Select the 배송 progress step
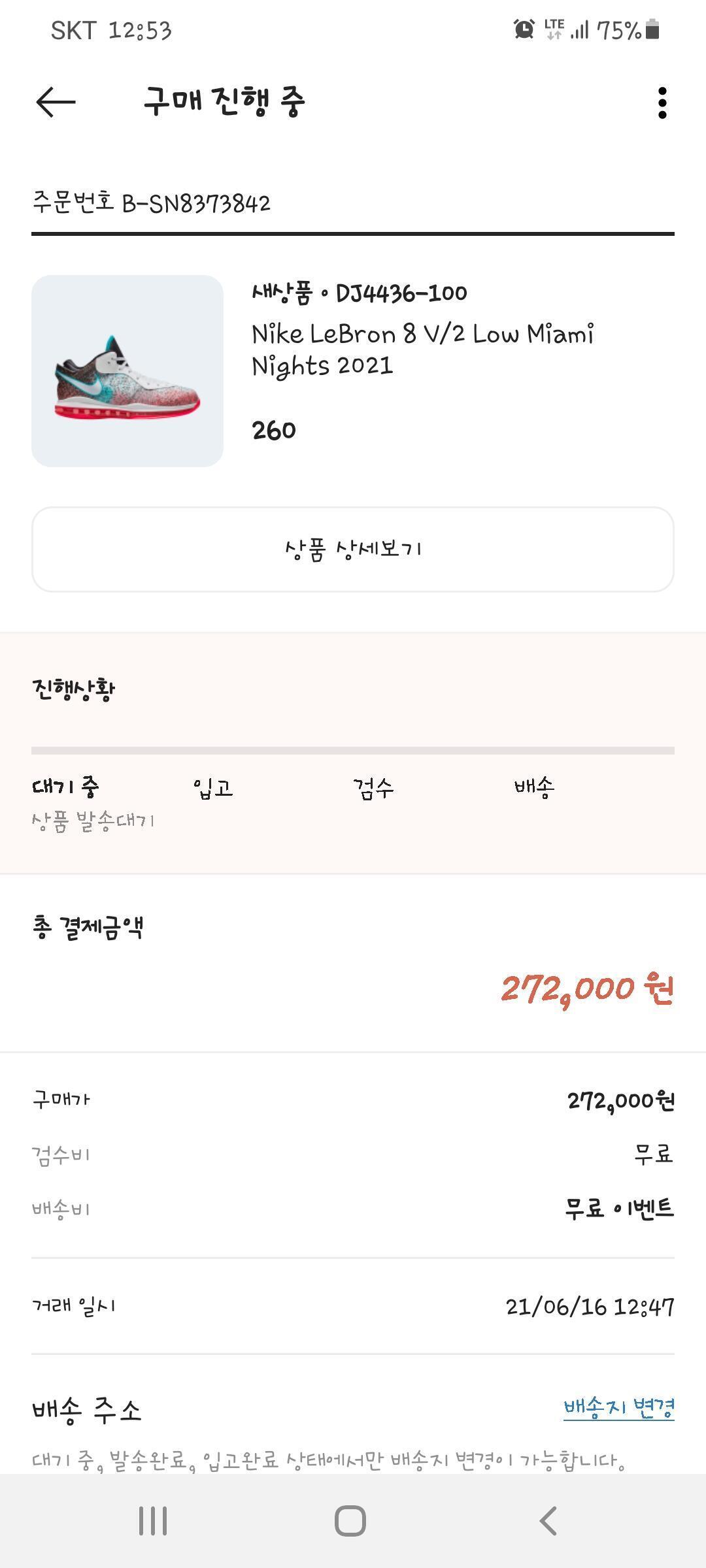The width and height of the screenshot is (706, 1568). coord(534,787)
